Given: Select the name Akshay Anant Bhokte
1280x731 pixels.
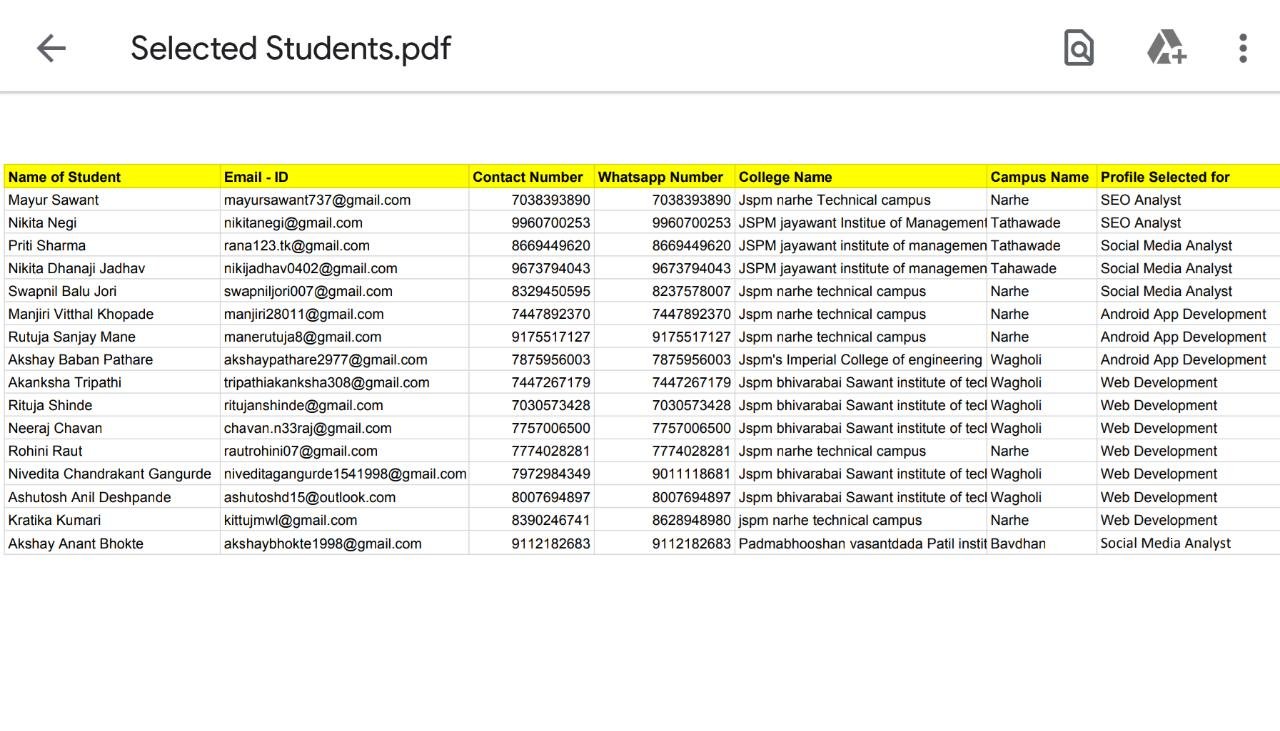Looking at the screenshot, I should 76,544.
